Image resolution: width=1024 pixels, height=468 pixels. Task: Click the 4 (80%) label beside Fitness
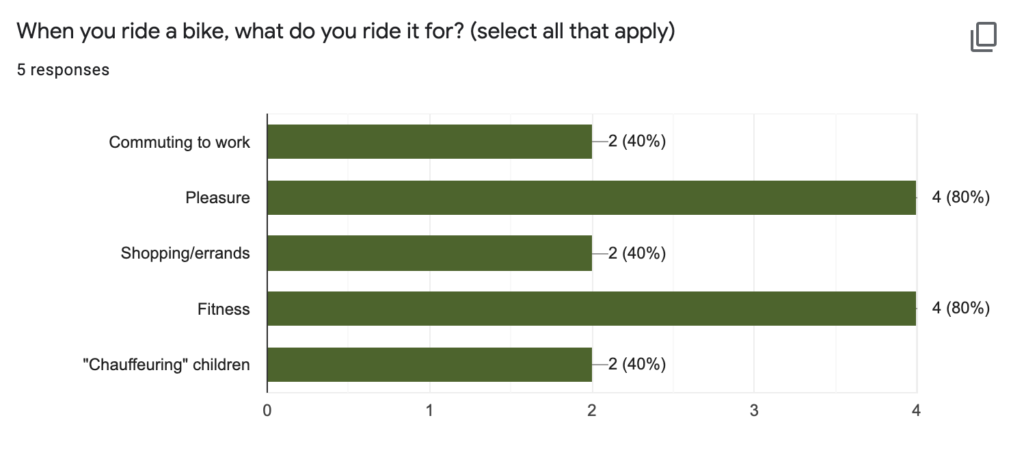(960, 309)
